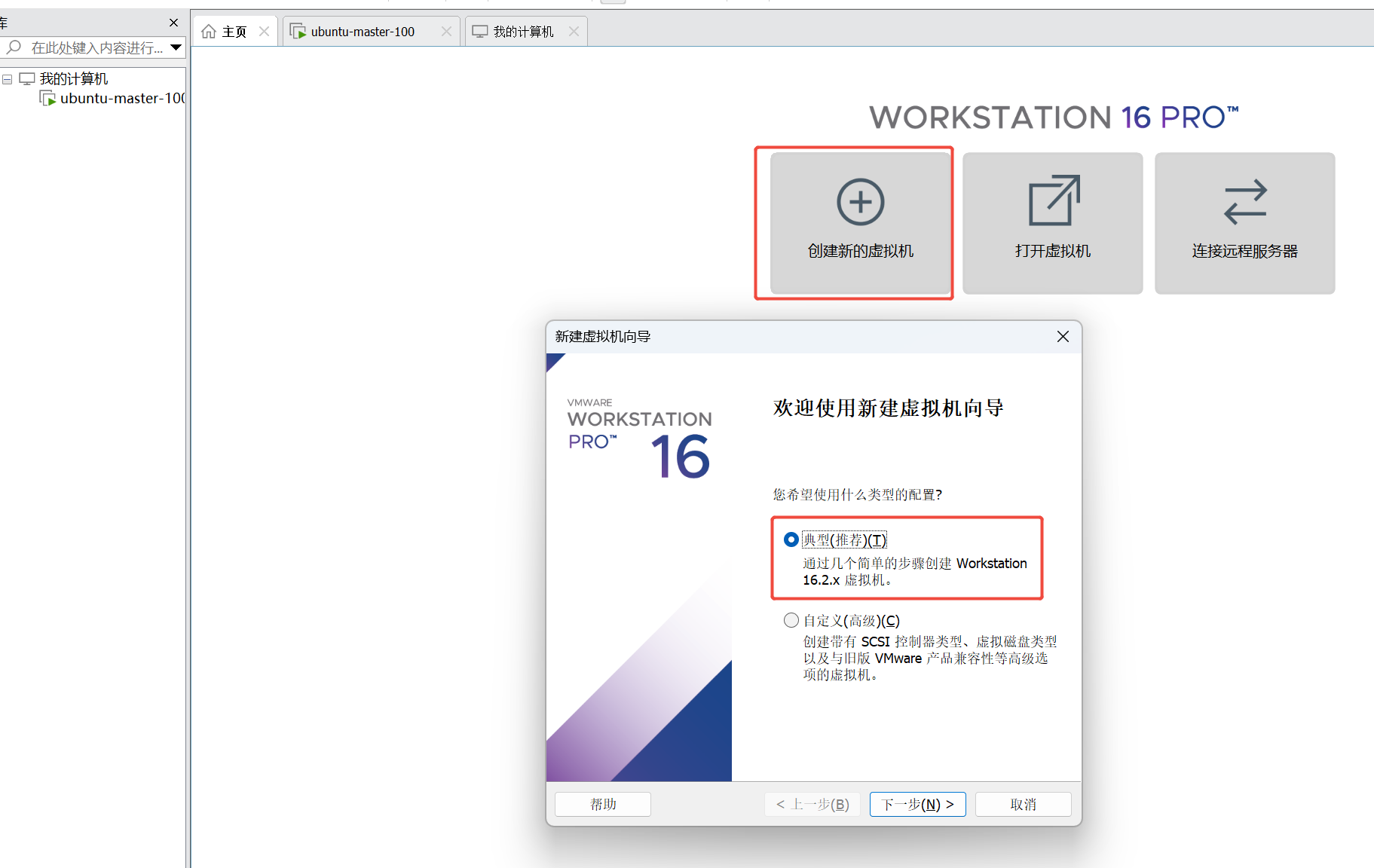Click the 欢迎使用新建虚拟机向导 heading

pos(888,408)
